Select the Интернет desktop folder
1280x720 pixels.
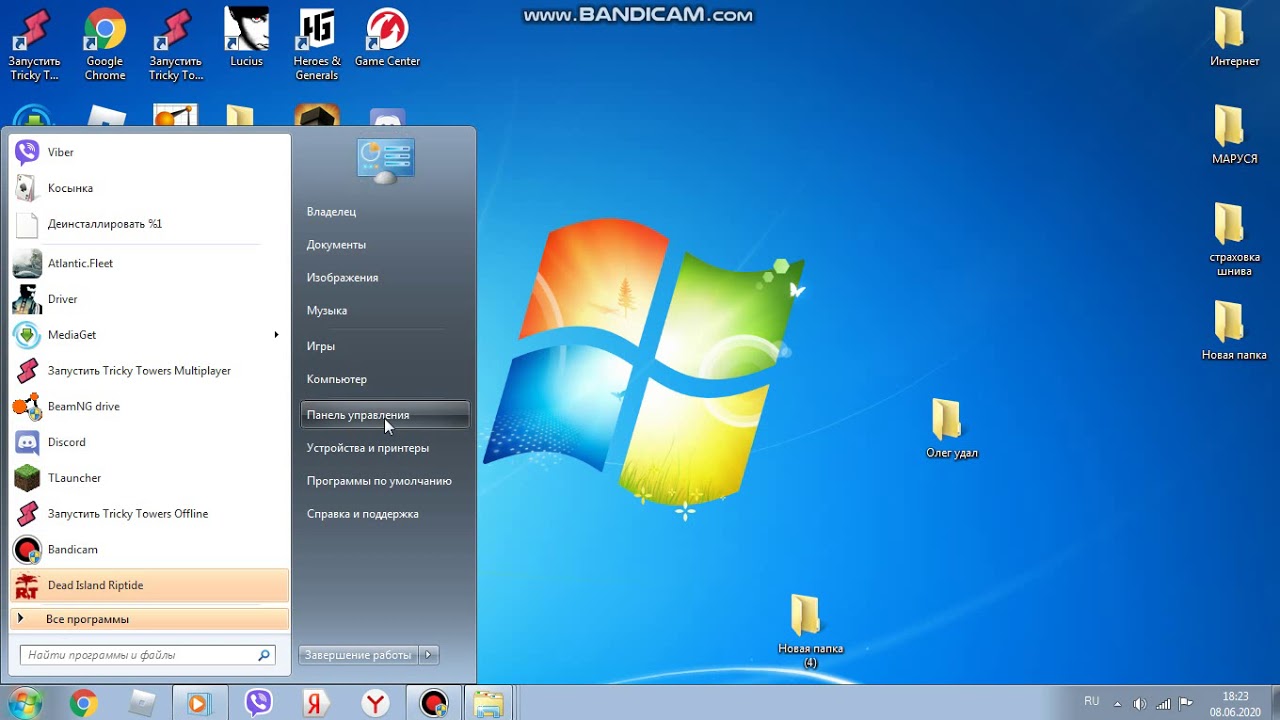1235,38
